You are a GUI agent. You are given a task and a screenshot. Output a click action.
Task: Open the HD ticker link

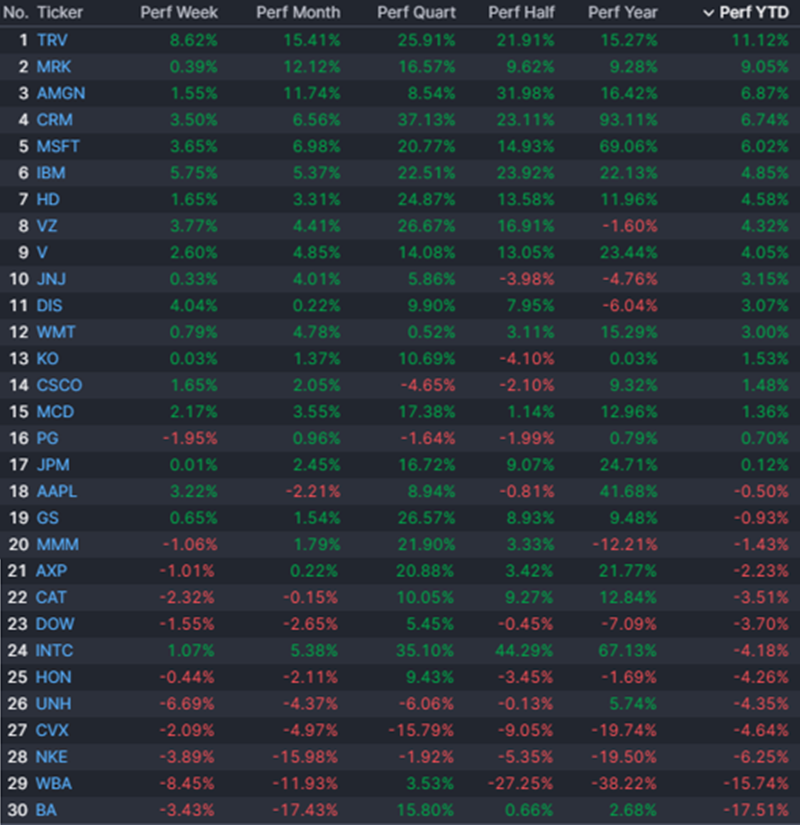pos(48,199)
